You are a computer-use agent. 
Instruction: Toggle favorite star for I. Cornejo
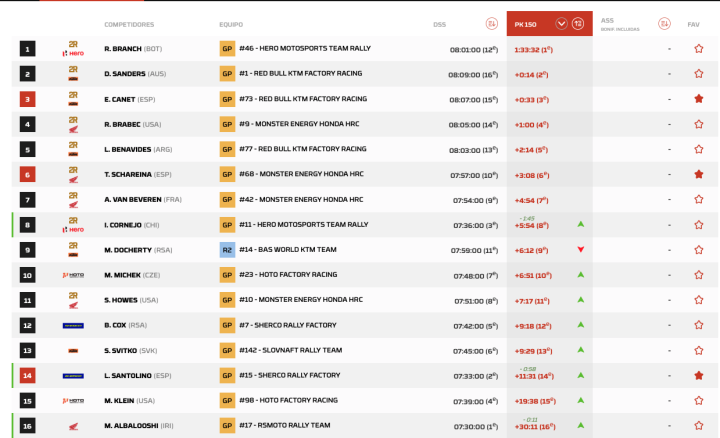(698, 225)
